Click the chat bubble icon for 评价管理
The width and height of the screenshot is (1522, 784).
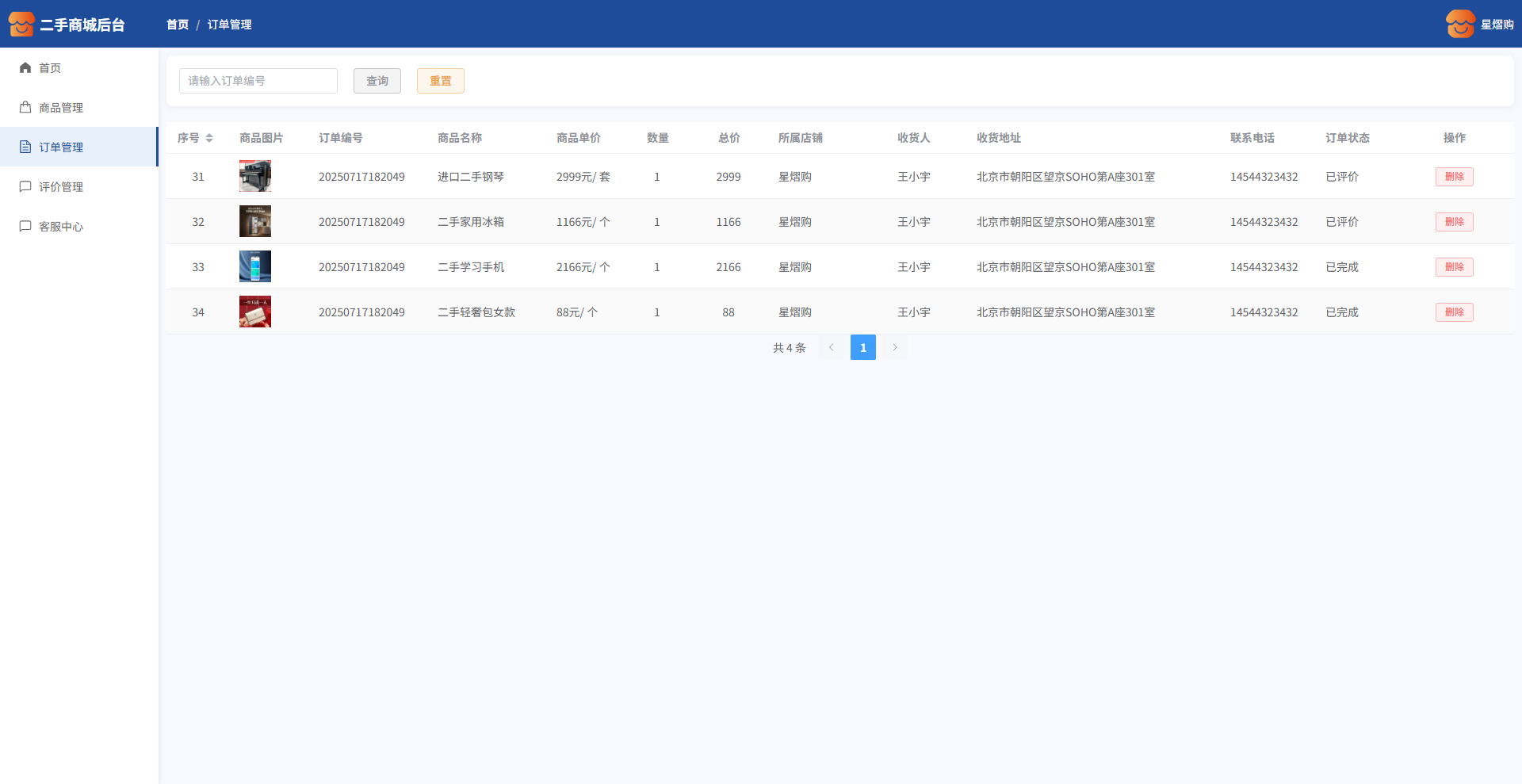(25, 186)
